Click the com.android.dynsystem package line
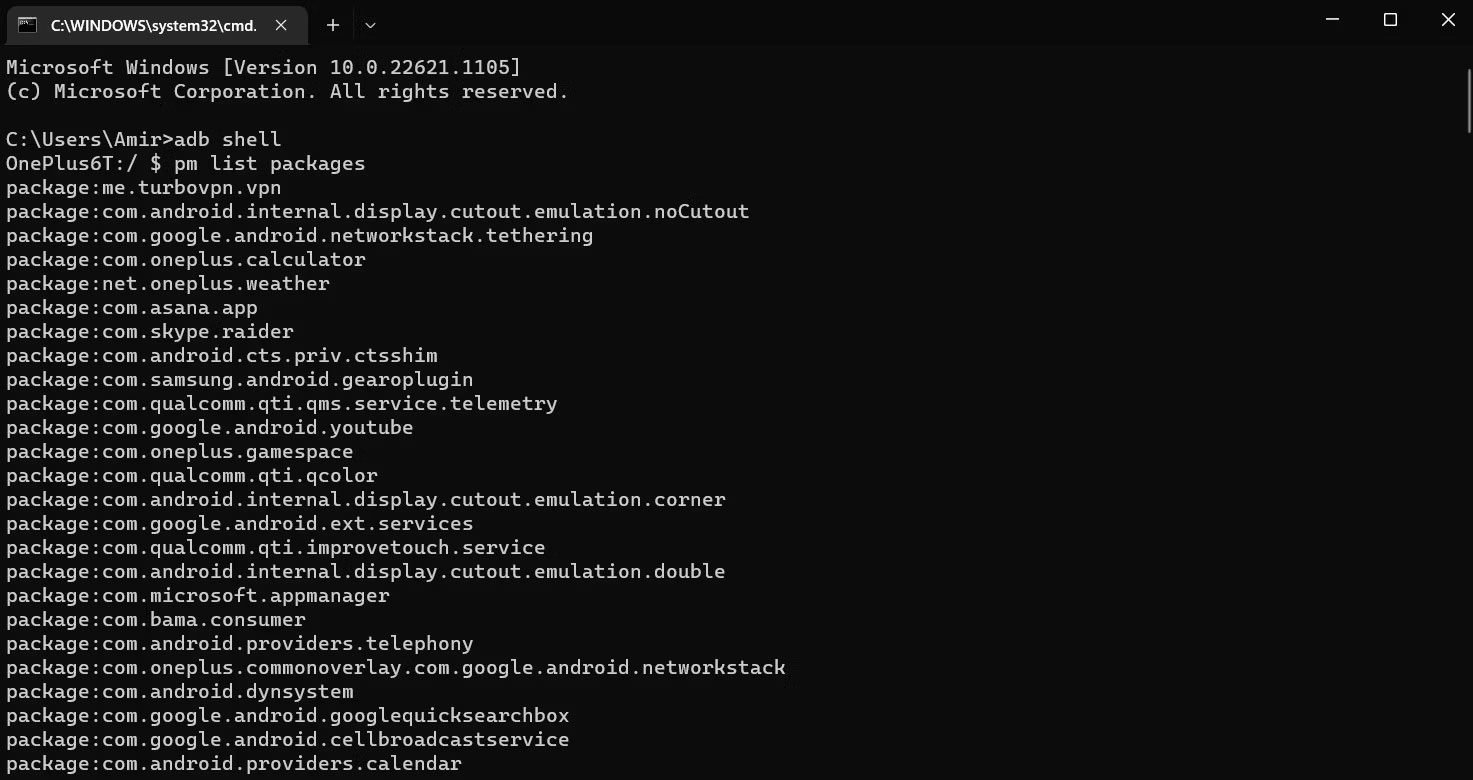The width and height of the screenshot is (1473, 780). (180, 692)
